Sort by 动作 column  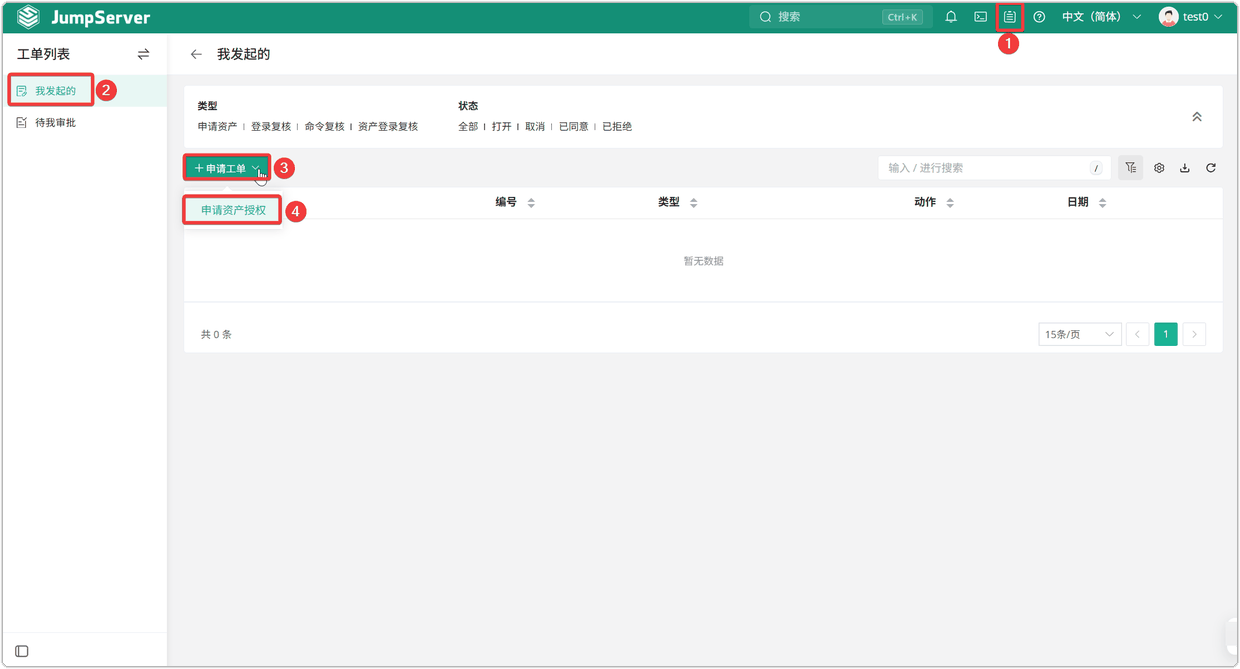(950, 203)
